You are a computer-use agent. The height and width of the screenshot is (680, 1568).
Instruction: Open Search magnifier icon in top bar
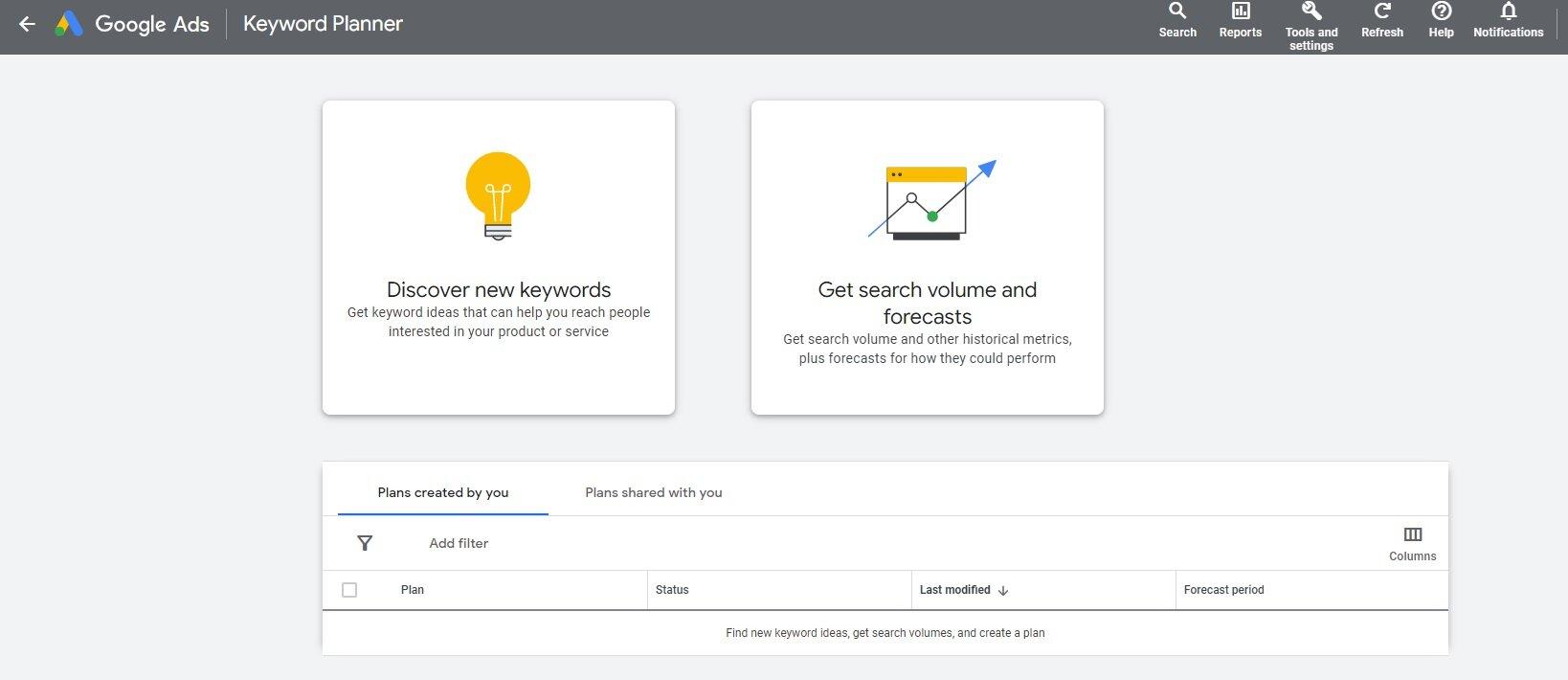(x=1177, y=11)
